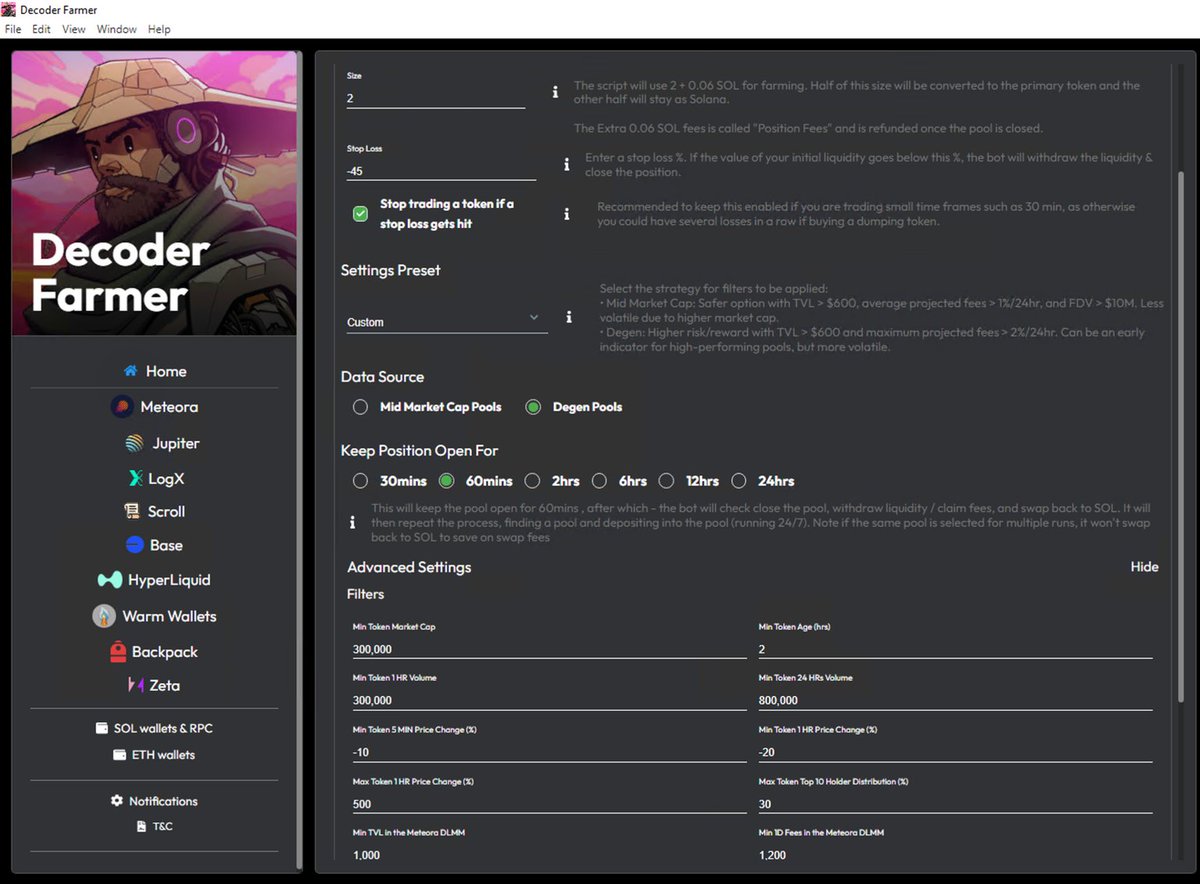Screen dimensions: 1200x884
Task: Open the Help menu
Action: click(159, 29)
